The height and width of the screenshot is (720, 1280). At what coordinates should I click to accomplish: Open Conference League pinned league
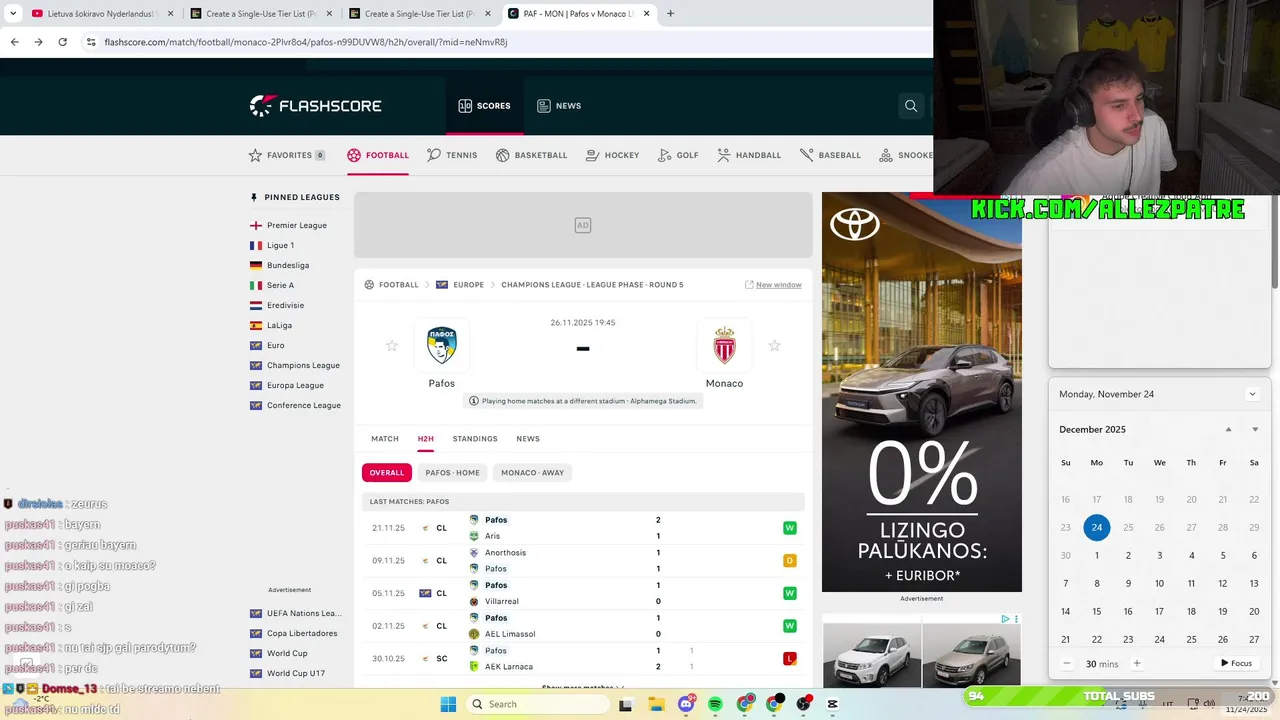[x=295, y=405]
